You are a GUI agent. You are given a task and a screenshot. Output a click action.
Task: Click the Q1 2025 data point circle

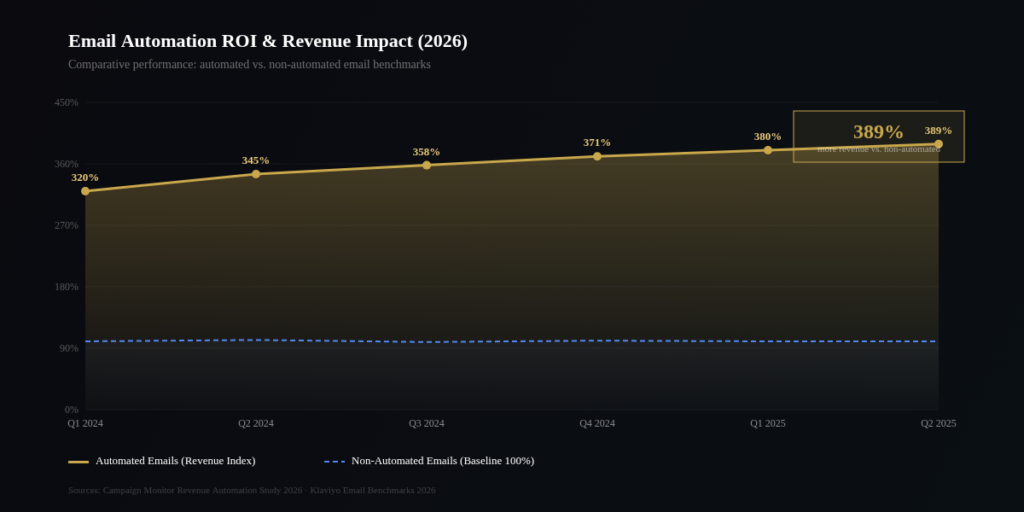[768, 150]
